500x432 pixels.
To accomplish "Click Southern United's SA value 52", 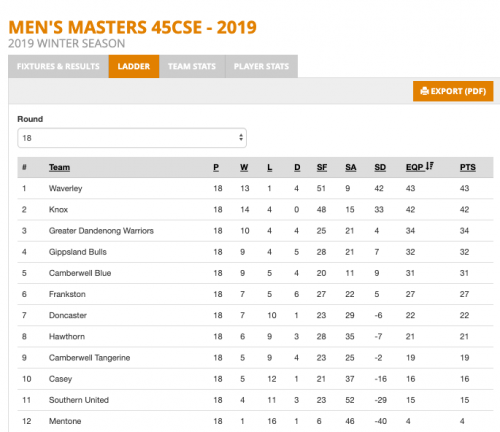I will (350, 400).
